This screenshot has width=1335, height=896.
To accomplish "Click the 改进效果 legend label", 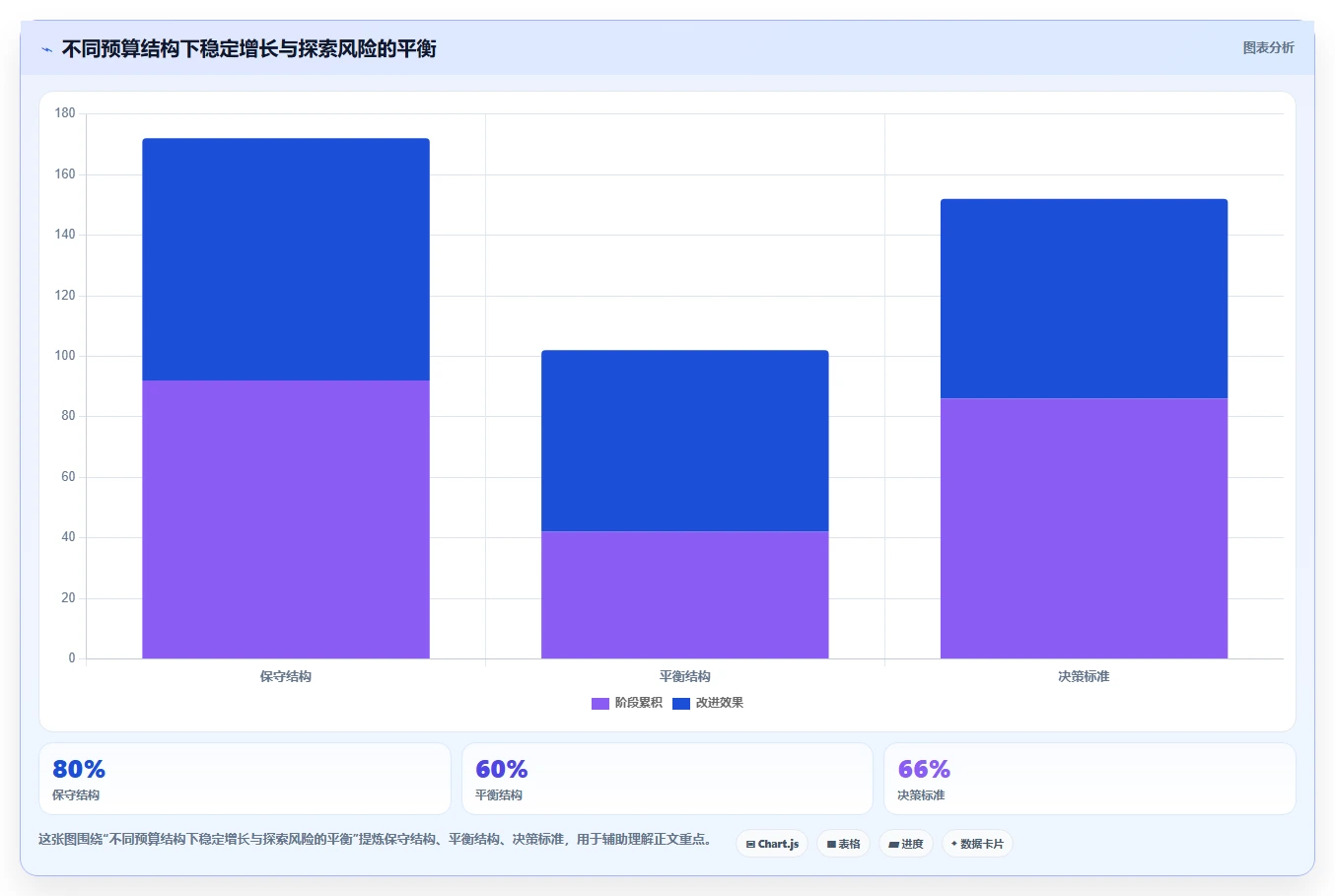I will 719,703.
